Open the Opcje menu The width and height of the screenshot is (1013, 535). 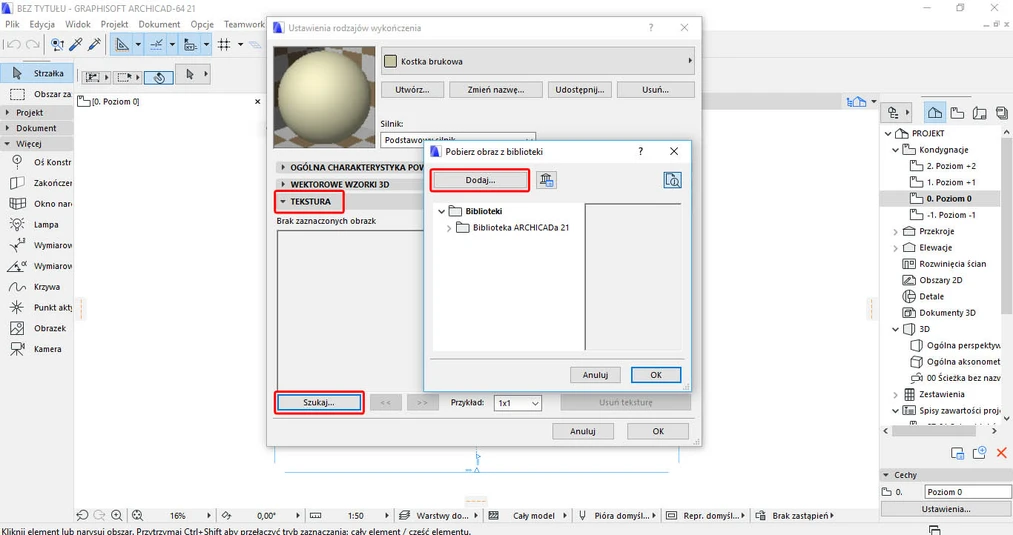(202, 24)
